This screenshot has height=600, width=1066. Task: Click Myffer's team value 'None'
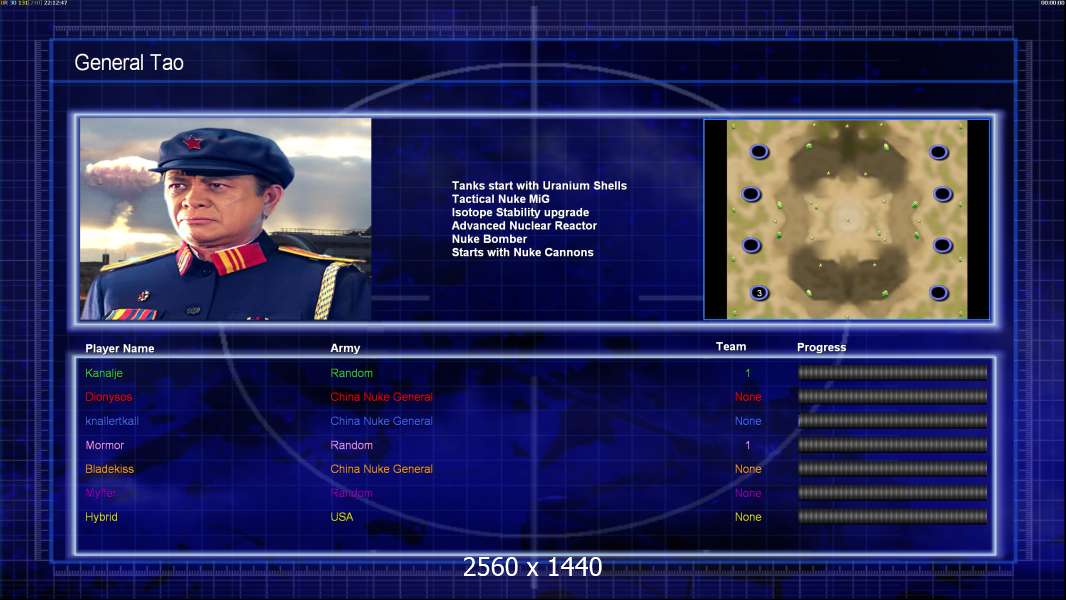(x=748, y=493)
